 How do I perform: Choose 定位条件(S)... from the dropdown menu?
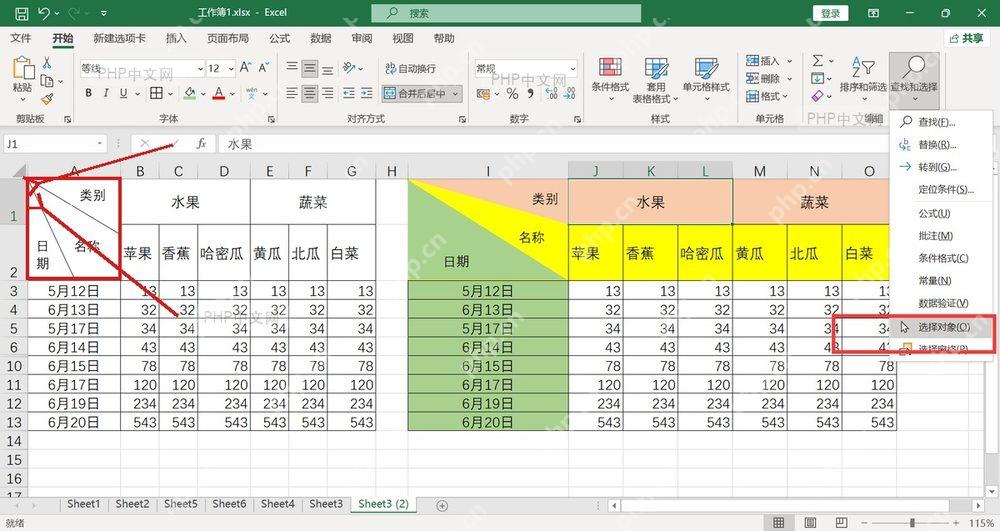click(942, 189)
